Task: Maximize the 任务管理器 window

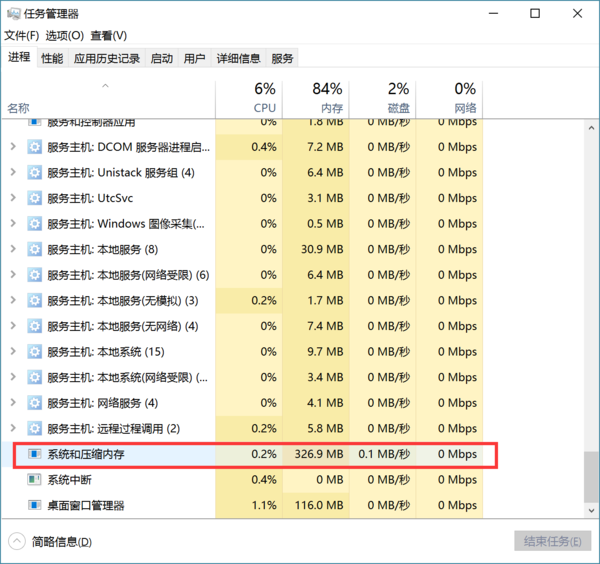Action: [535, 13]
